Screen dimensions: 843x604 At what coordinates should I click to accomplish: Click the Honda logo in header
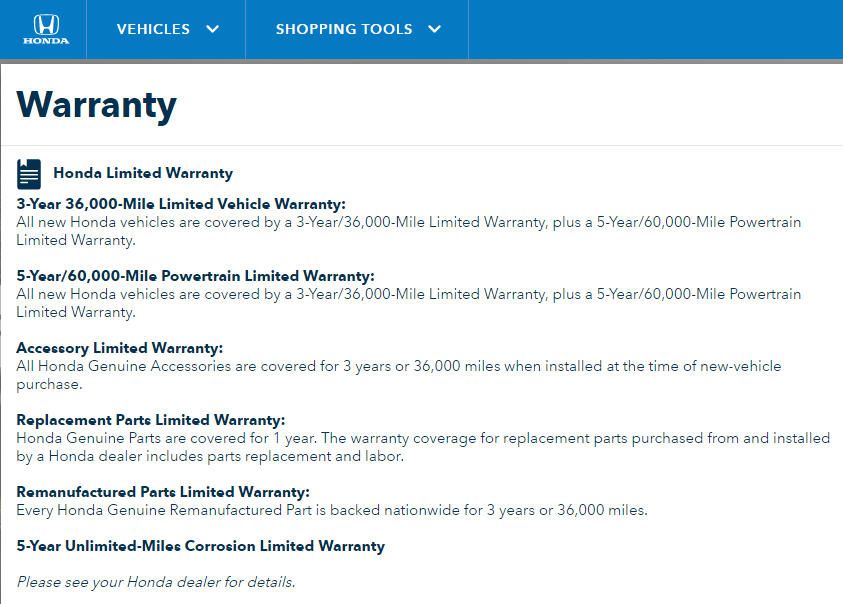pos(46,29)
